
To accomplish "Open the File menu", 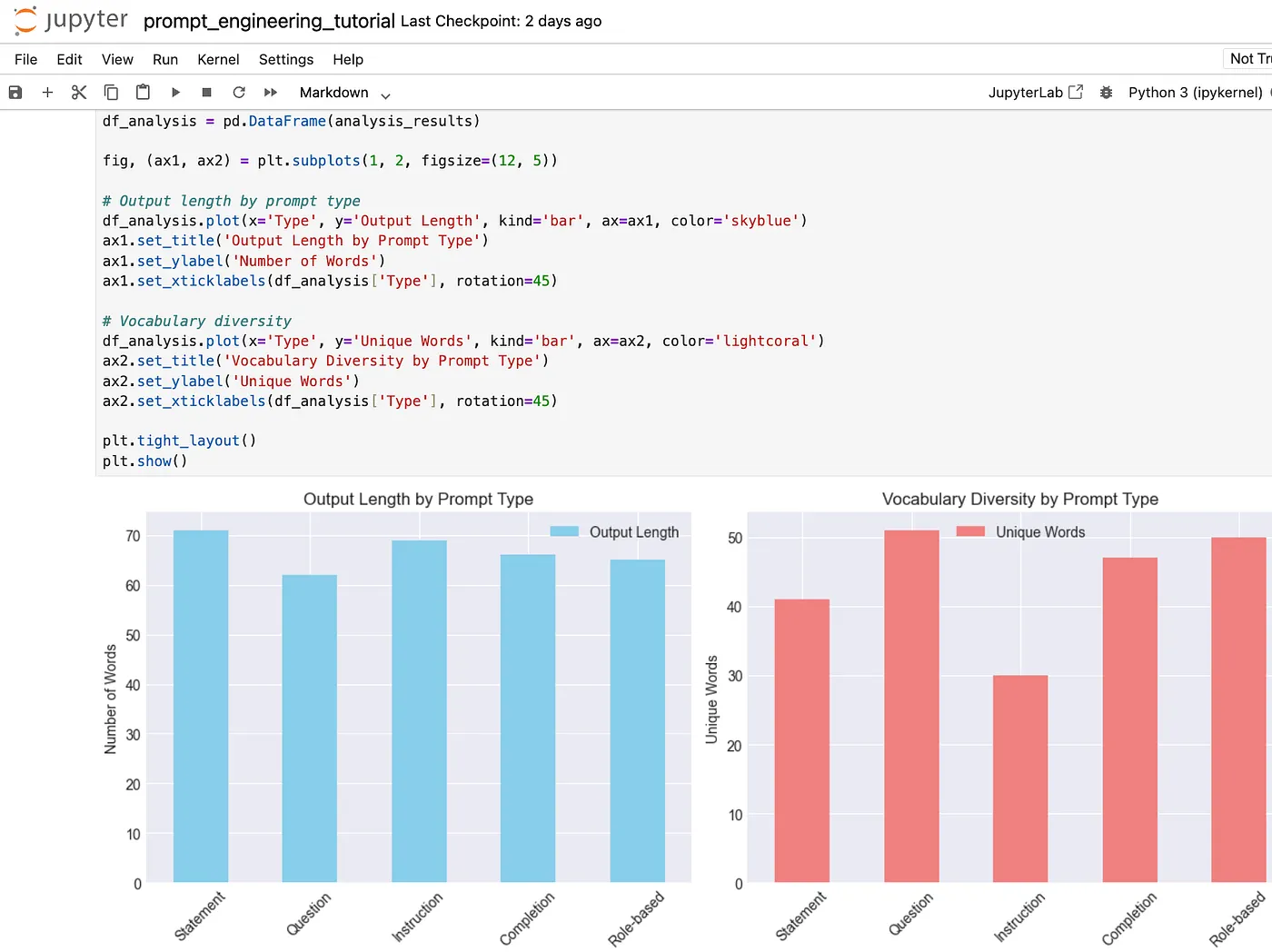I will tap(26, 59).
